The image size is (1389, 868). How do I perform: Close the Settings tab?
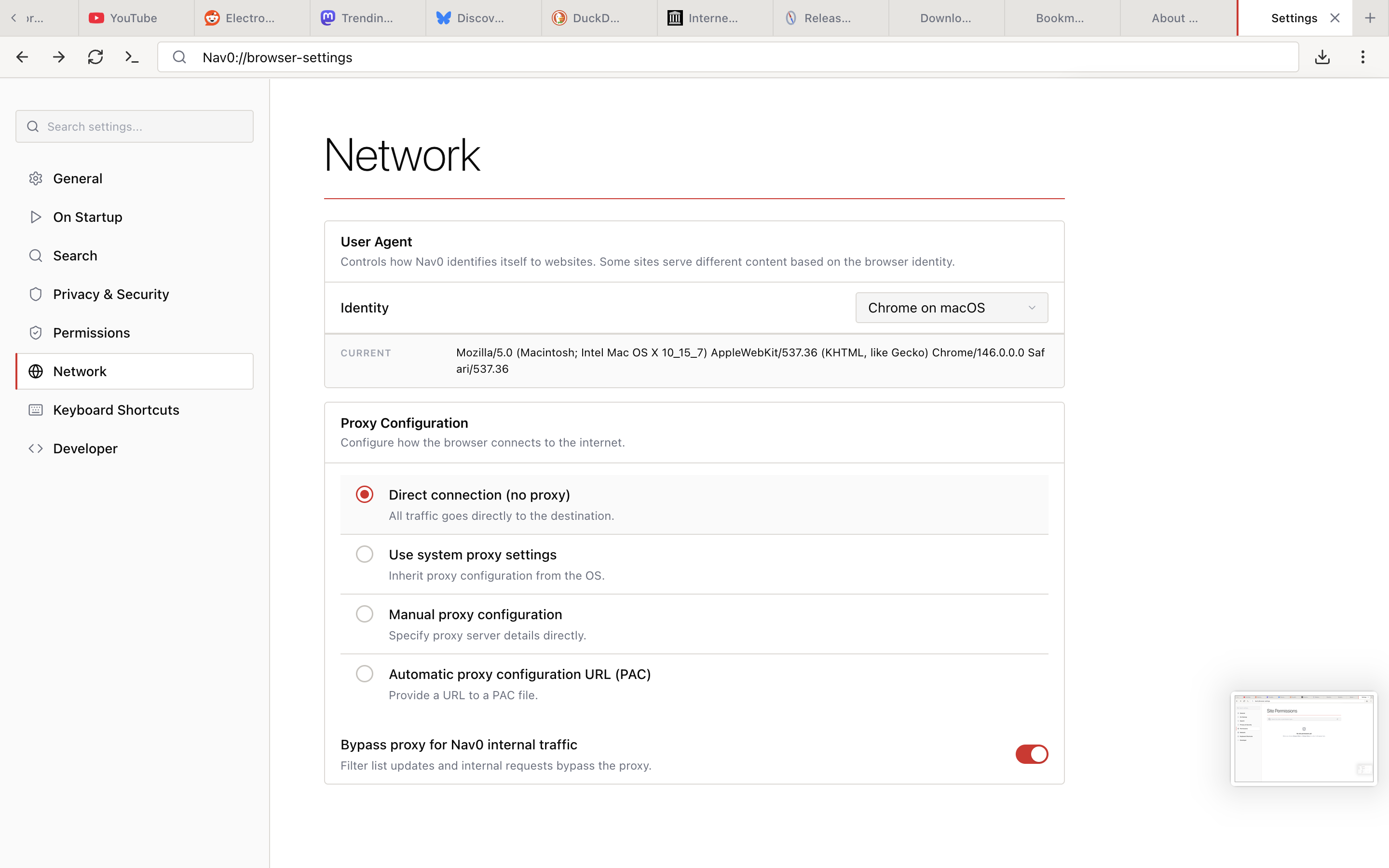tap(1335, 18)
